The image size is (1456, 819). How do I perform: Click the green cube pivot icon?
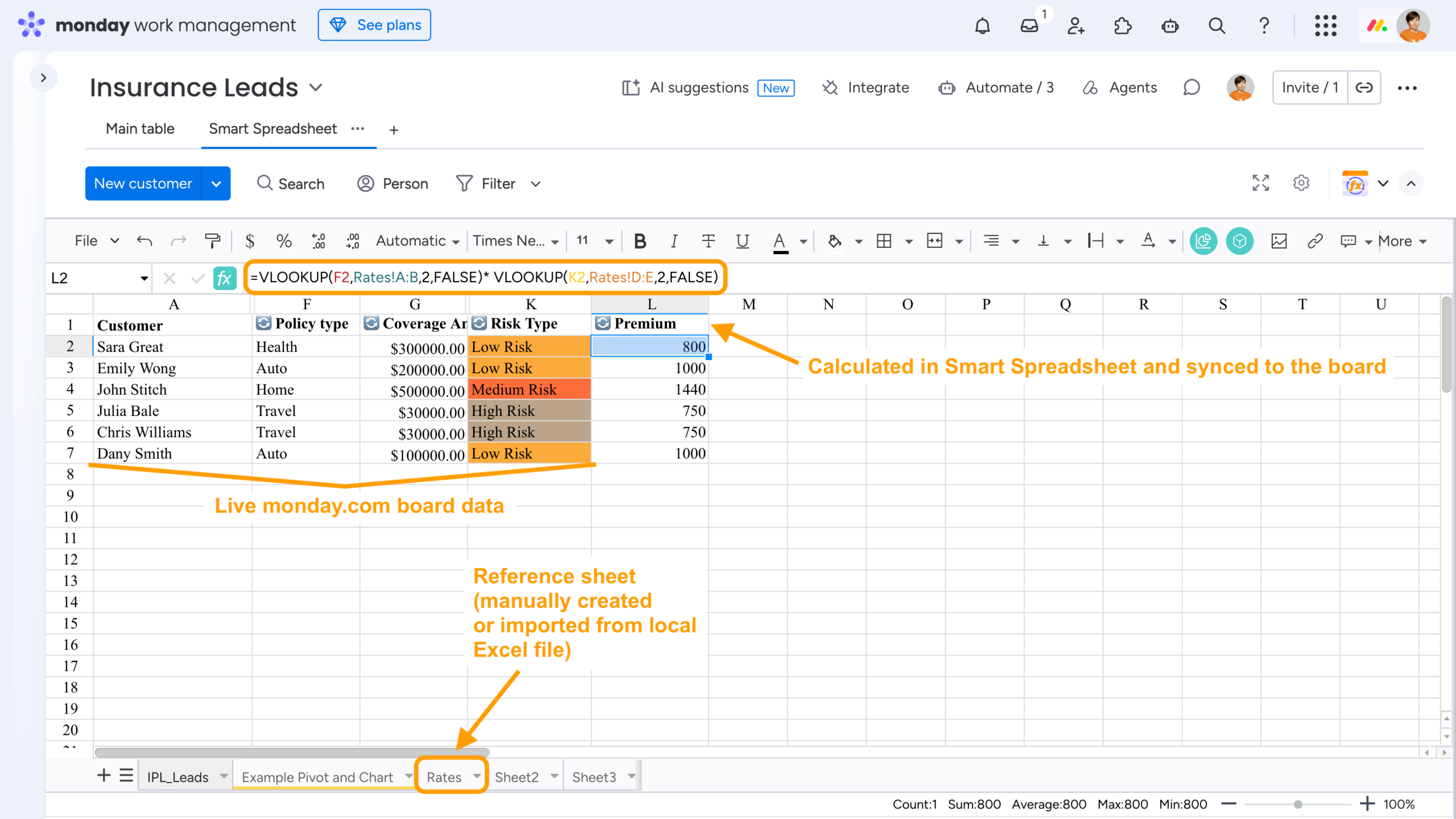pyautogui.click(x=1240, y=241)
